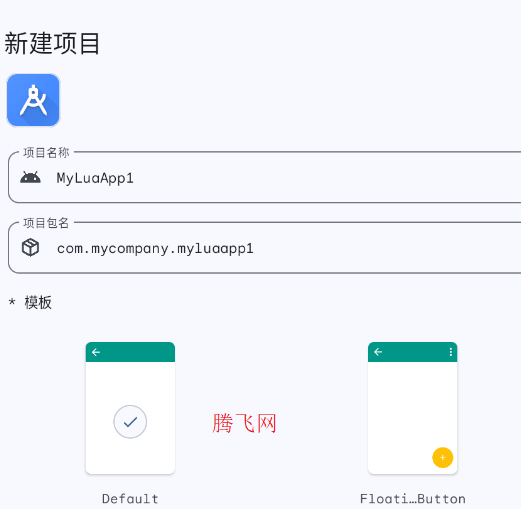This screenshot has width=521, height=509.
Task: Click back arrow in Default template preview
Action: coord(96,352)
